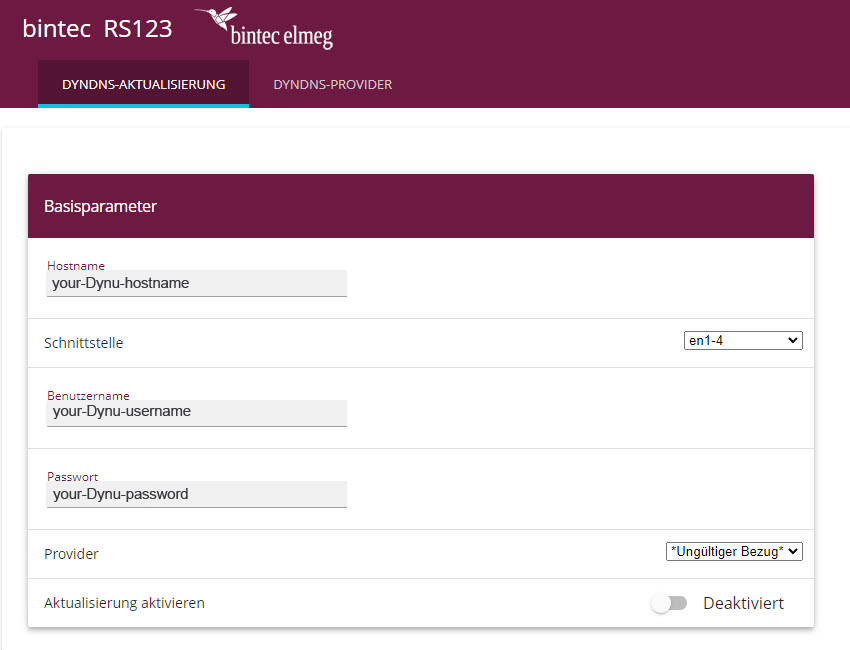Image resolution: width=850 pixels, height=650 pixels.
Task: Click the Provider label text
Action: pyautogui.click(x=71, y=554)
